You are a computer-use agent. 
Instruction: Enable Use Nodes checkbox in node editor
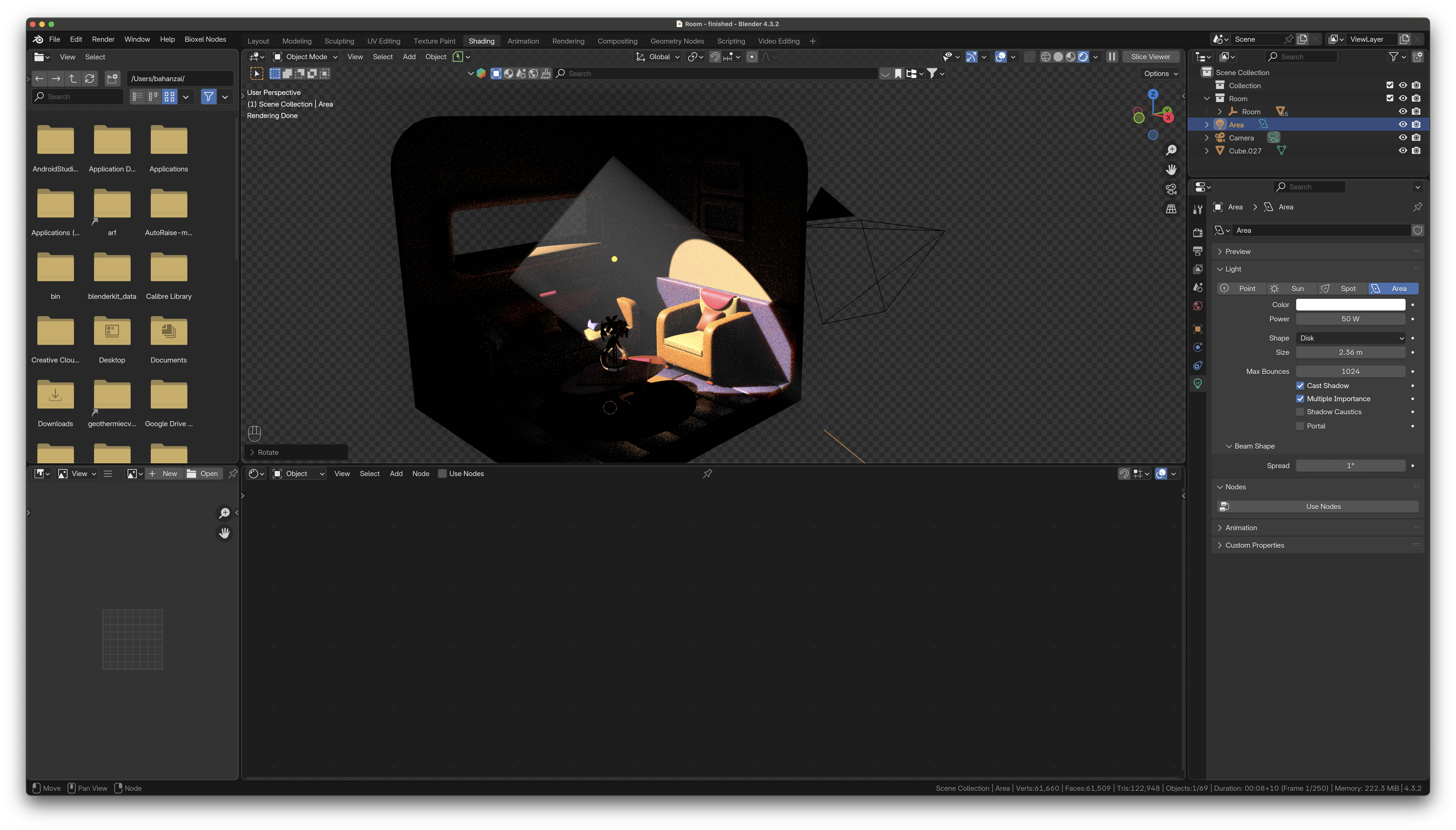tap(442, 474)
